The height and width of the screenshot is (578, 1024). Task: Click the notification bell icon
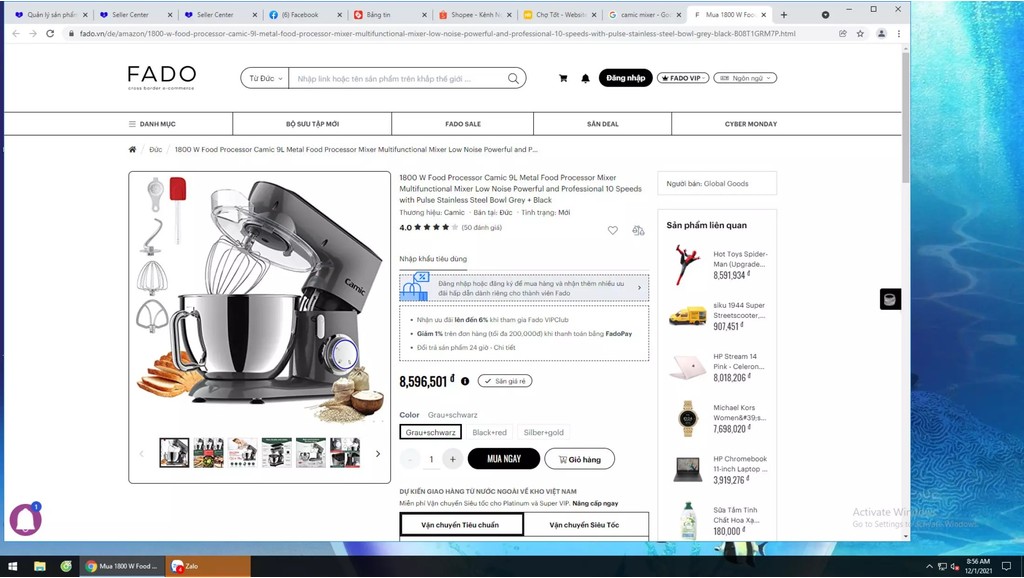[x=585, y=77]
